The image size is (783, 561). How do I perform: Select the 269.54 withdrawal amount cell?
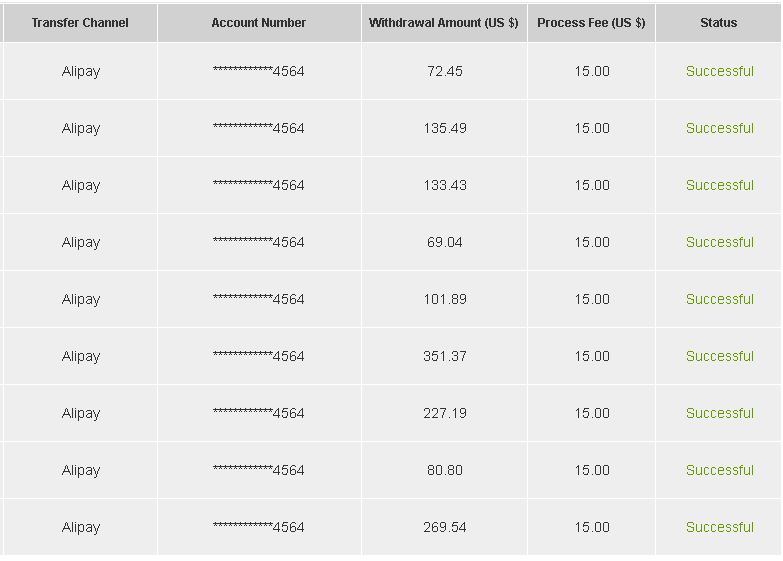[444, 527]
